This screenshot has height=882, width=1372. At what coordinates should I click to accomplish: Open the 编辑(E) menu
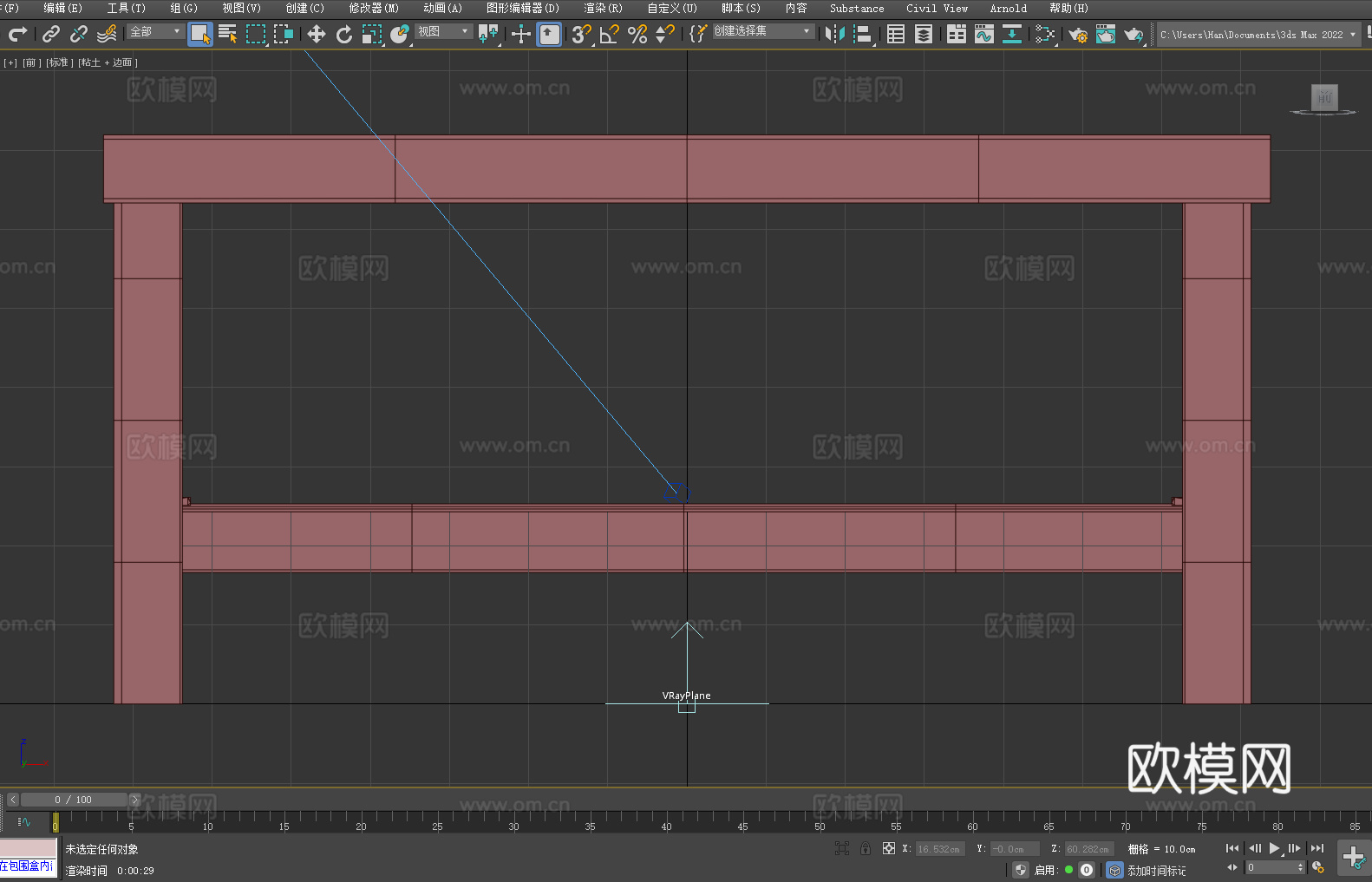[x=63, y=8]
